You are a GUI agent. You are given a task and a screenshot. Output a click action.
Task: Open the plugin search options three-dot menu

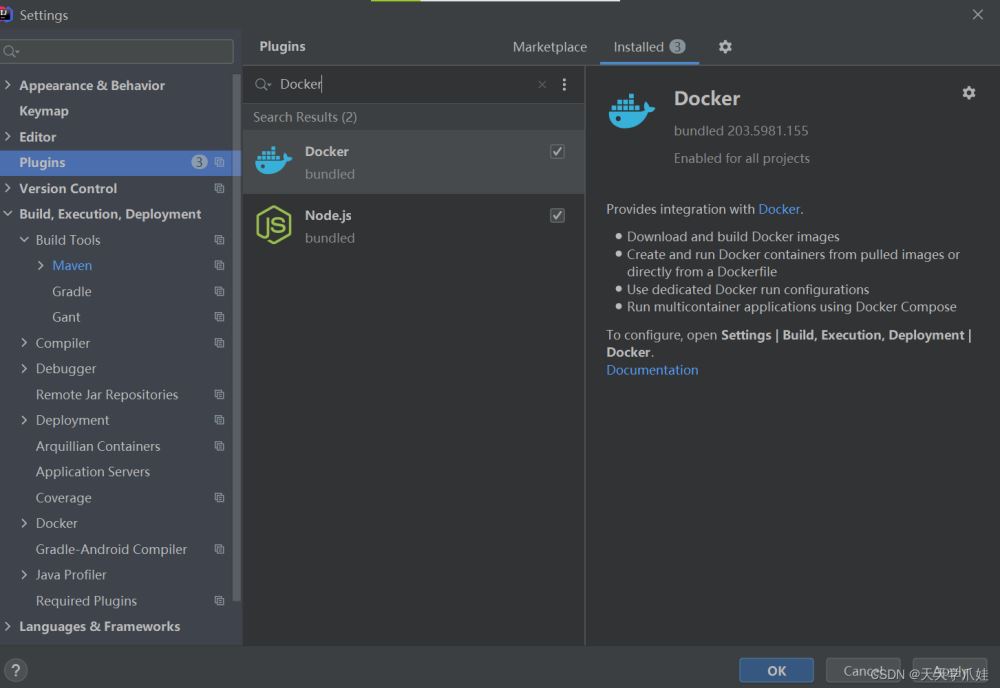click(564, 84)
